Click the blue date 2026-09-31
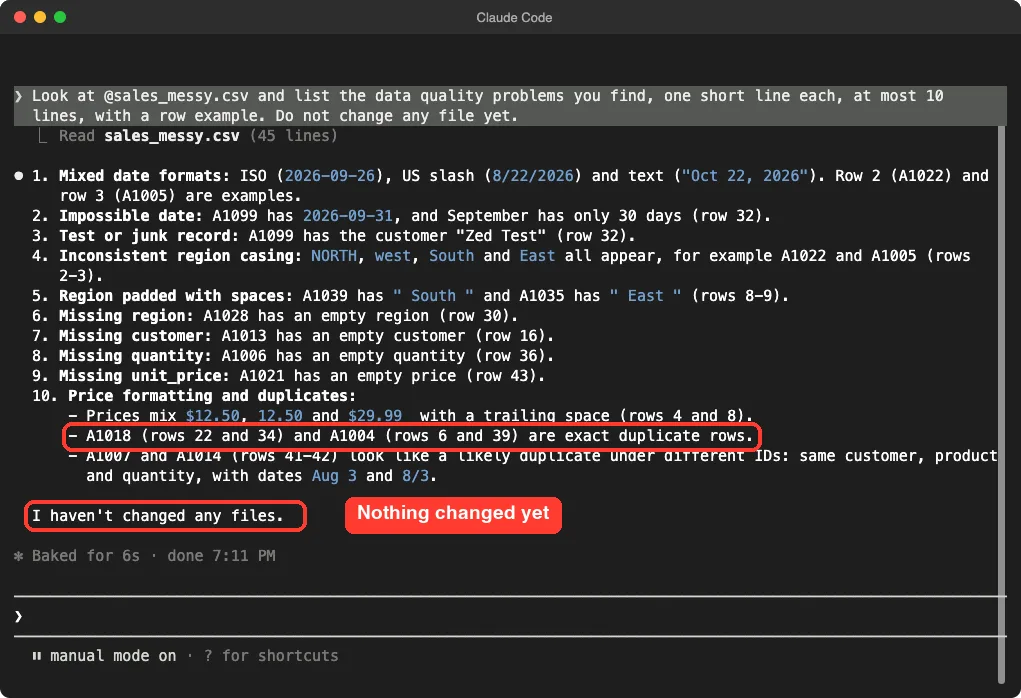This screenshot has height=698, width=1021. pos(348,216)
